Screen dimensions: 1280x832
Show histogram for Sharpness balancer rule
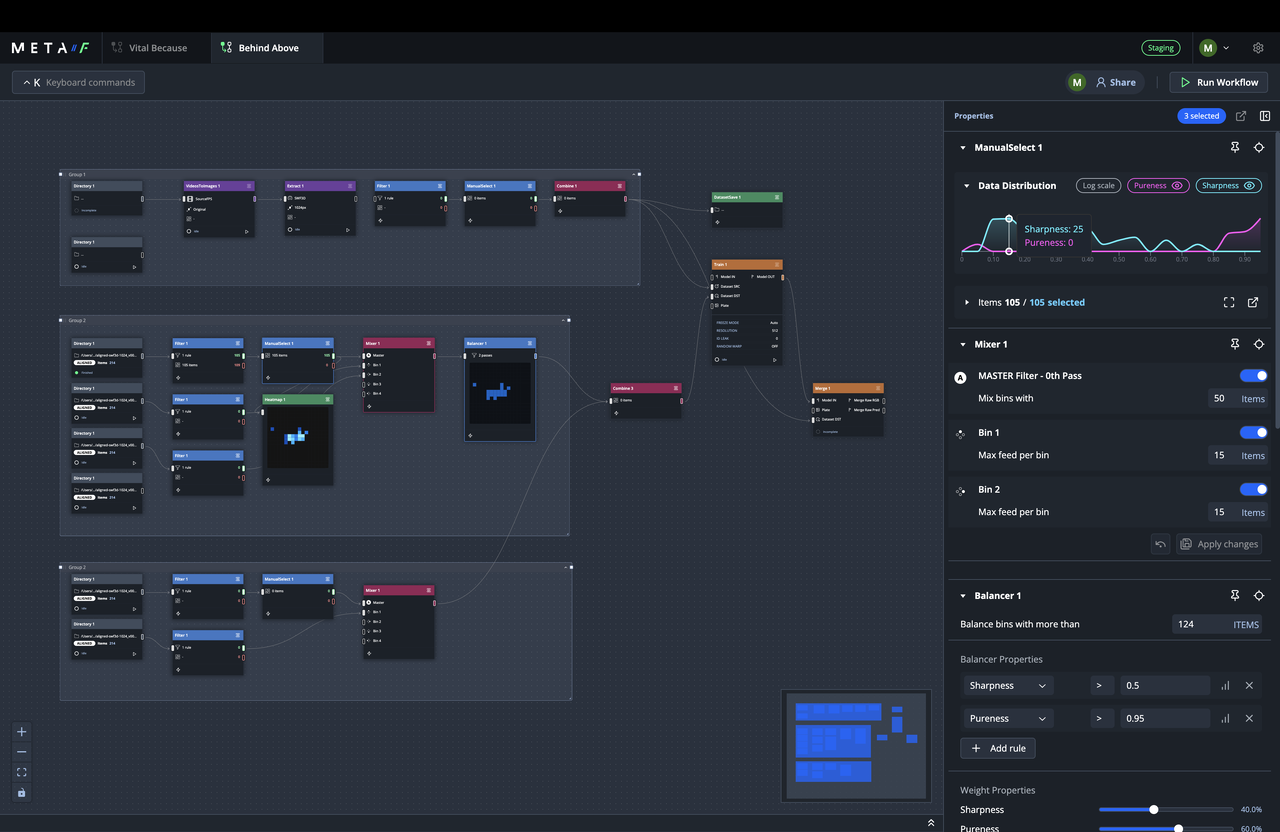pyautogui.click(x=1225, y=686)
